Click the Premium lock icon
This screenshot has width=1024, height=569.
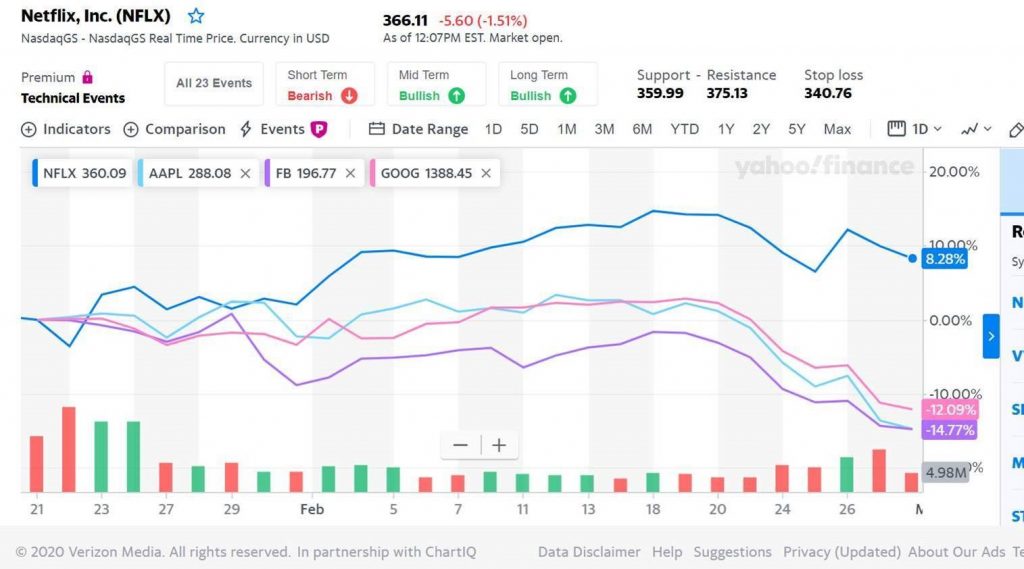tap(88, 77)
